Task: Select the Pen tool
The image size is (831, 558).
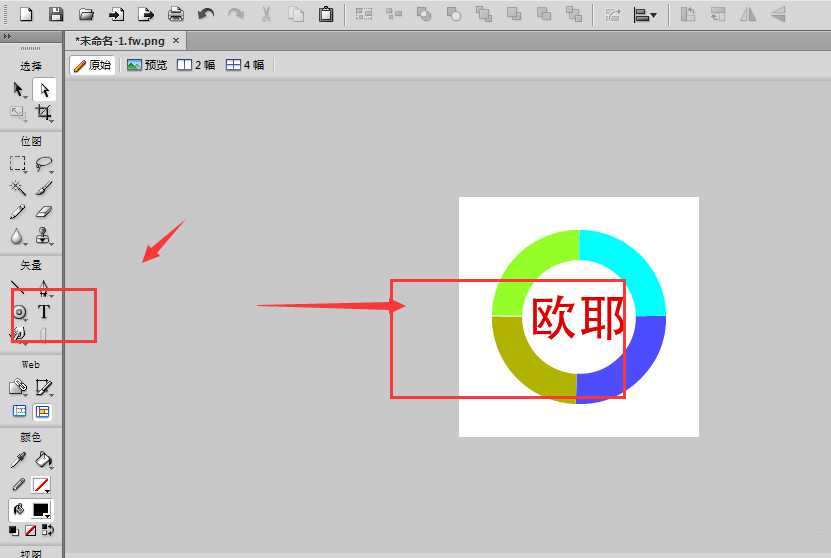Action: (x=44, y=288)
